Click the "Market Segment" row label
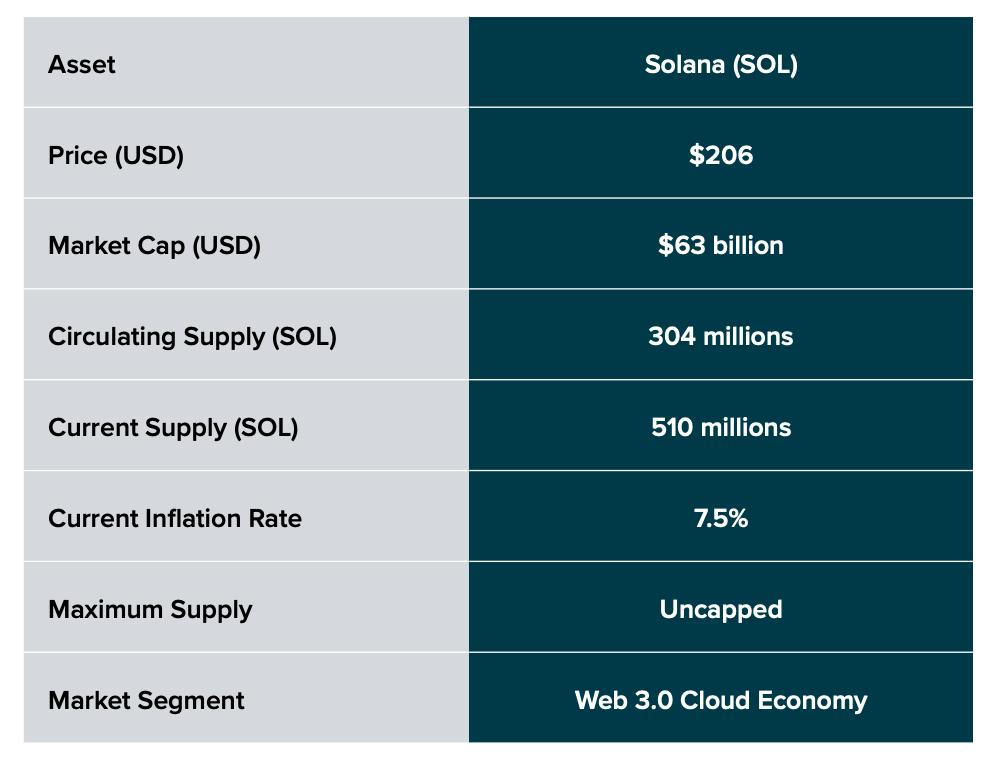 [x=146, y=701]
